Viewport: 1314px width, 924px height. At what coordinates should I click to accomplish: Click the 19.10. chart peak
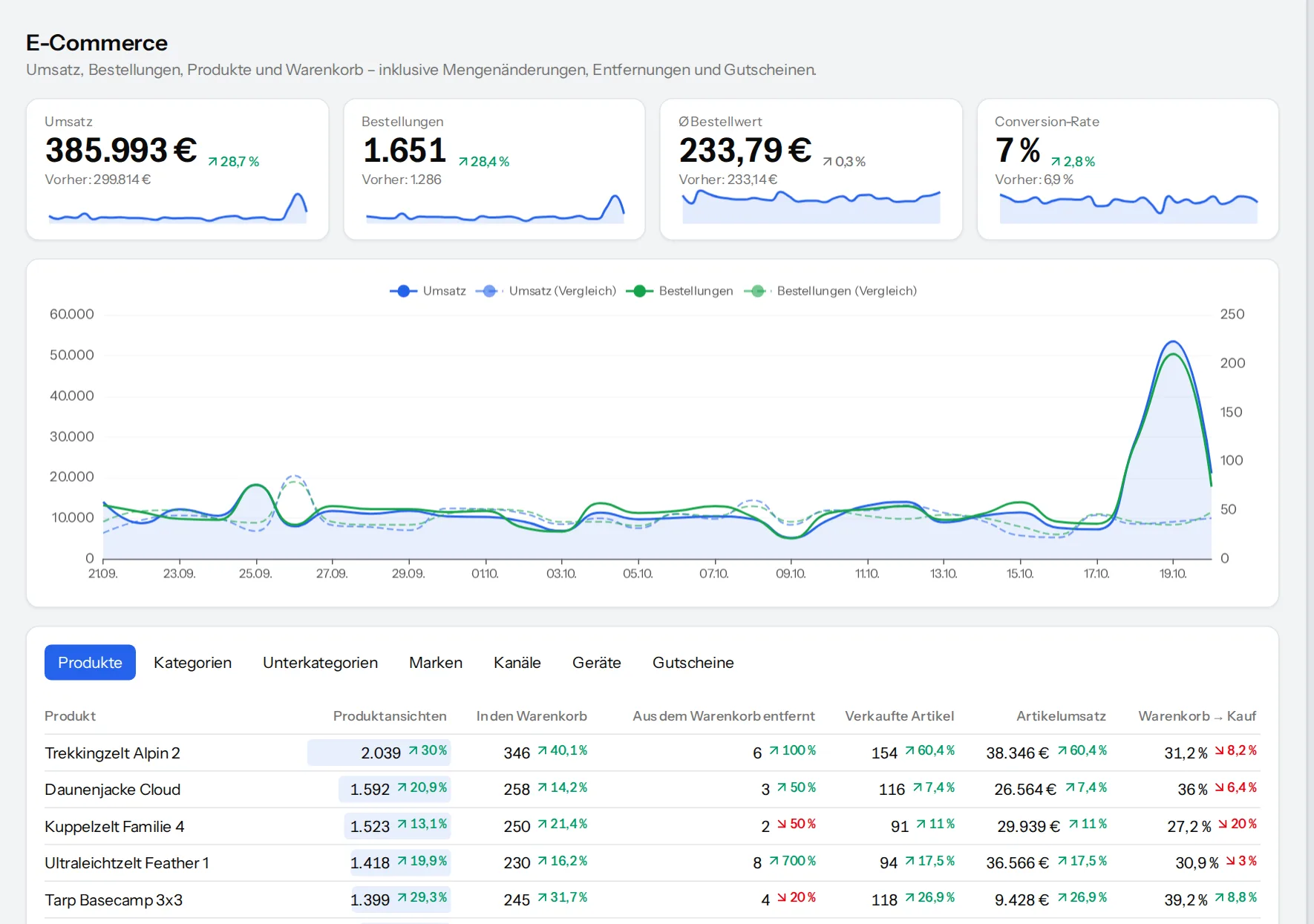tap(1172, 342)
